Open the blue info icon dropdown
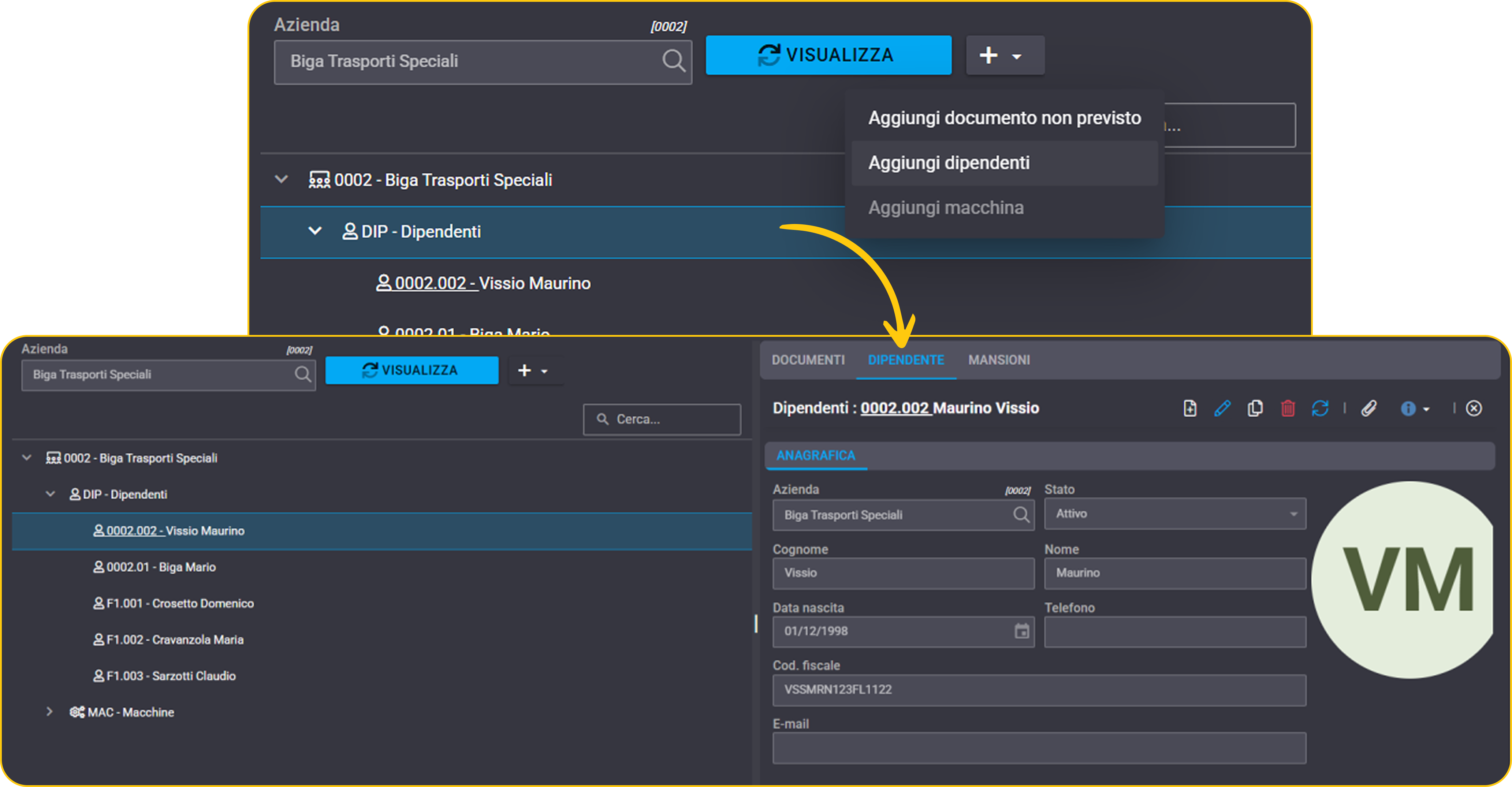Screen dimensions: 1512x787 (1415, 409)
